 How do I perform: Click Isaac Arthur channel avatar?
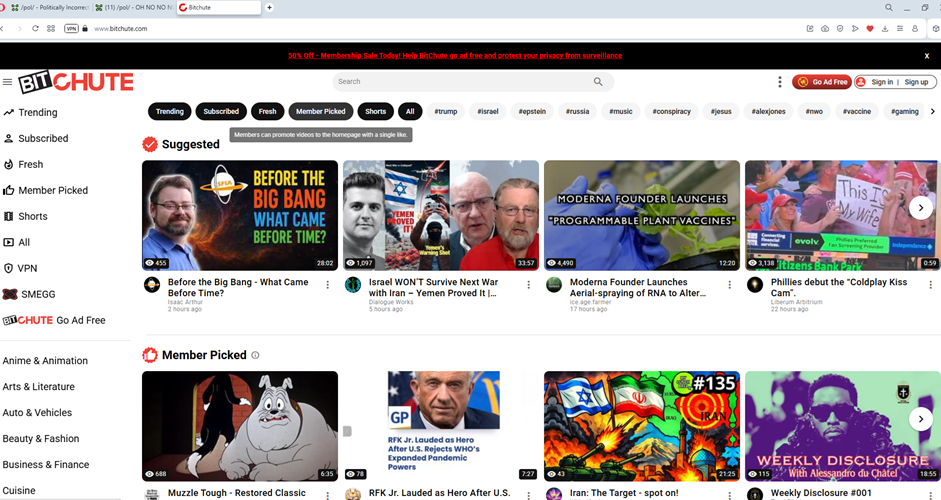[152, 285]
